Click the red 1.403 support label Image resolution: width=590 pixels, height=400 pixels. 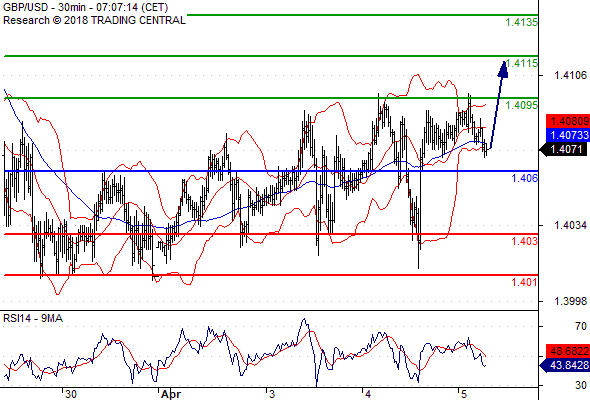(x=525, y=241)
